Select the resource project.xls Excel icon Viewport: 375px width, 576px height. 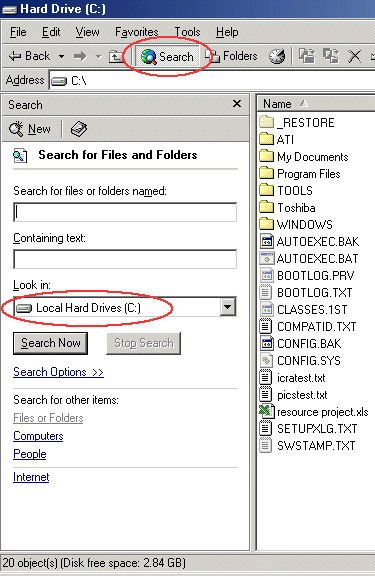coord(267,411)
